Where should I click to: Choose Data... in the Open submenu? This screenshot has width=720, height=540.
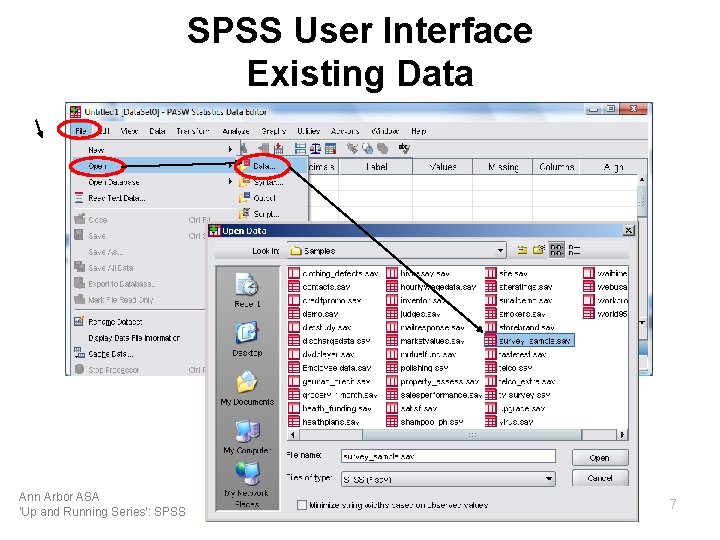click(x=272, y=166)
